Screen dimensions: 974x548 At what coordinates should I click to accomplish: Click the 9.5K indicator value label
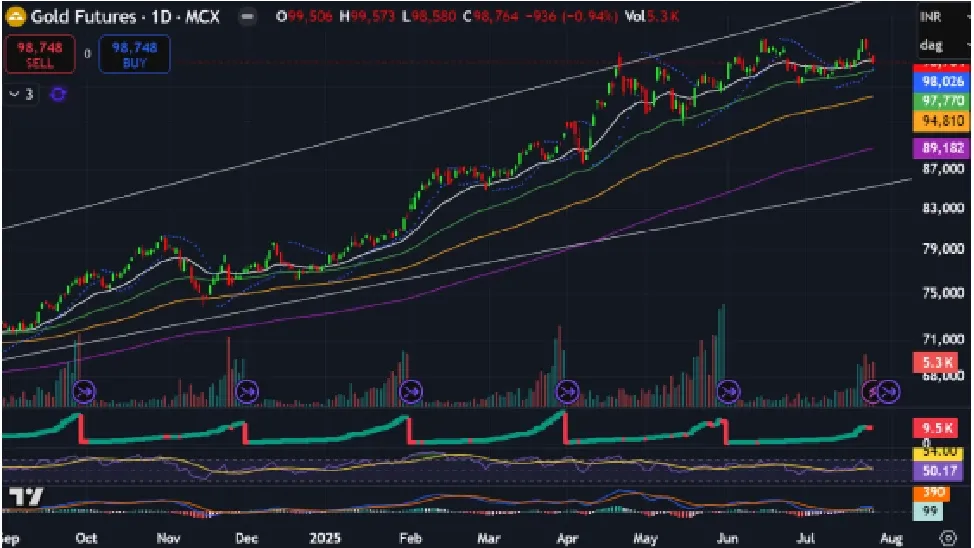936,428
